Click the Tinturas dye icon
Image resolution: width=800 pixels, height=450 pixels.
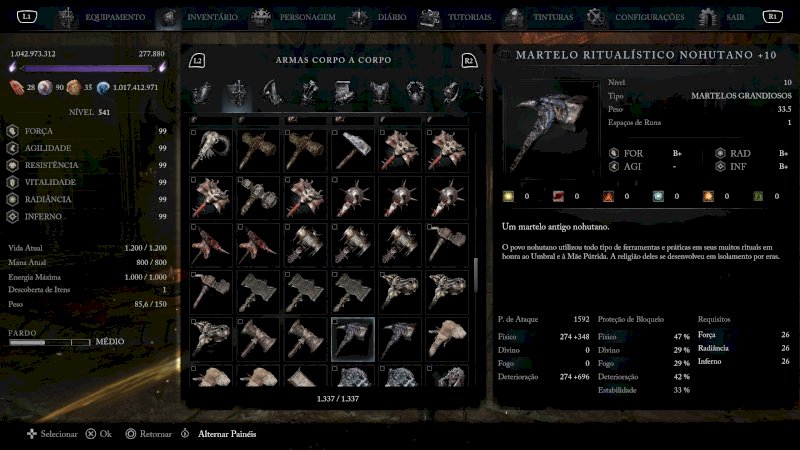pyautogui.click(x=514, y=17)
